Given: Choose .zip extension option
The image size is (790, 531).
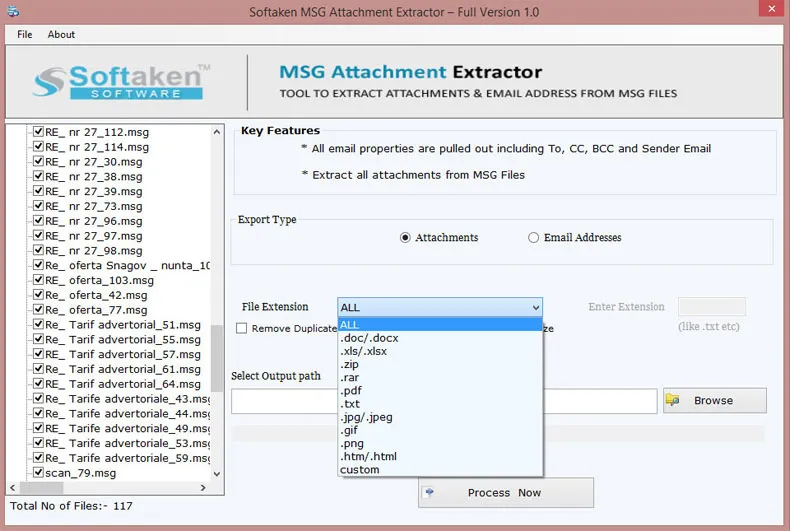Looking at the screenshot, I should pos(440,364).
